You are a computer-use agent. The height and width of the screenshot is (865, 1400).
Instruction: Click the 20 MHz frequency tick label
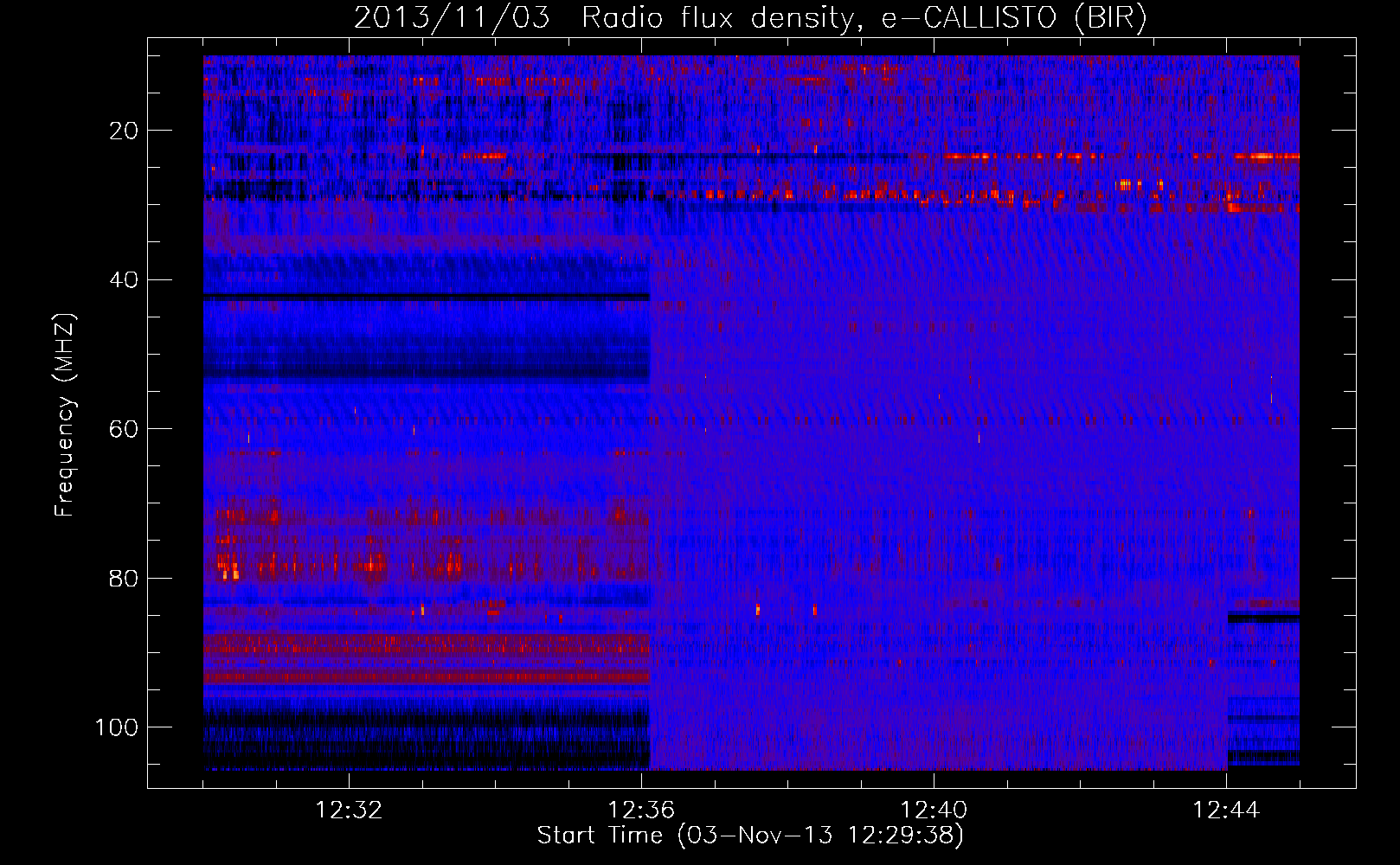coord(125,131)
